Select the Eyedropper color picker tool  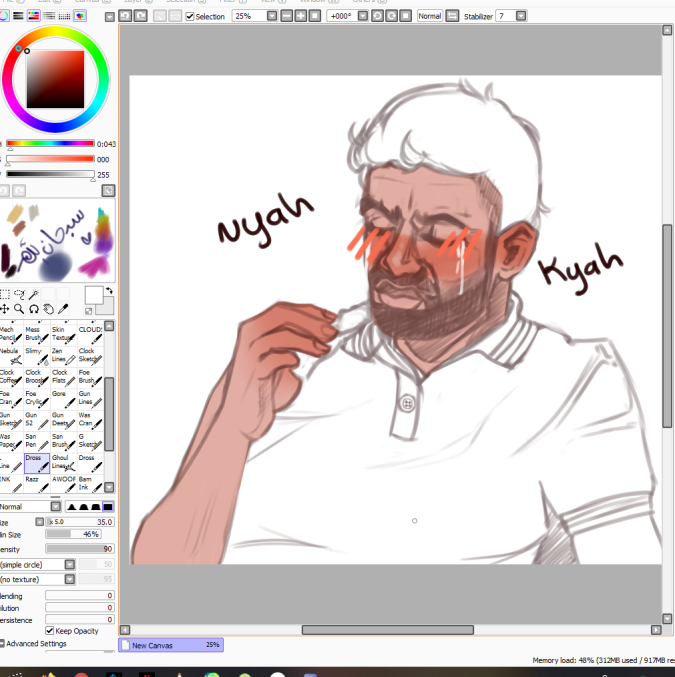63,309
